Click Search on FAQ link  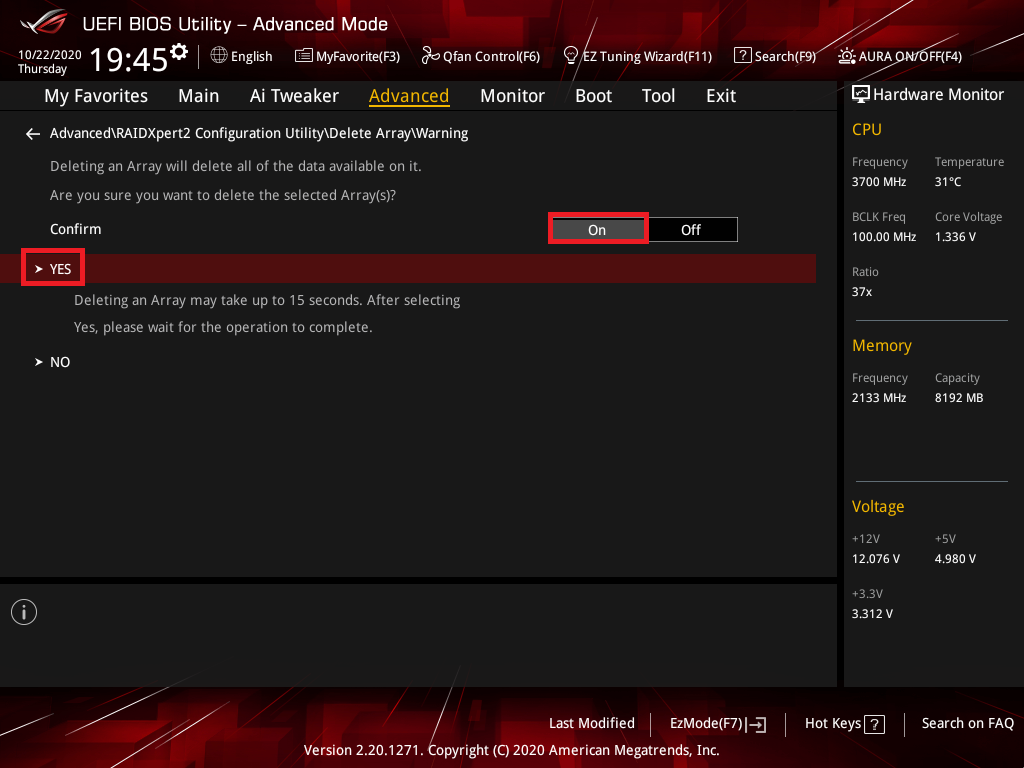tap(967, 724)
